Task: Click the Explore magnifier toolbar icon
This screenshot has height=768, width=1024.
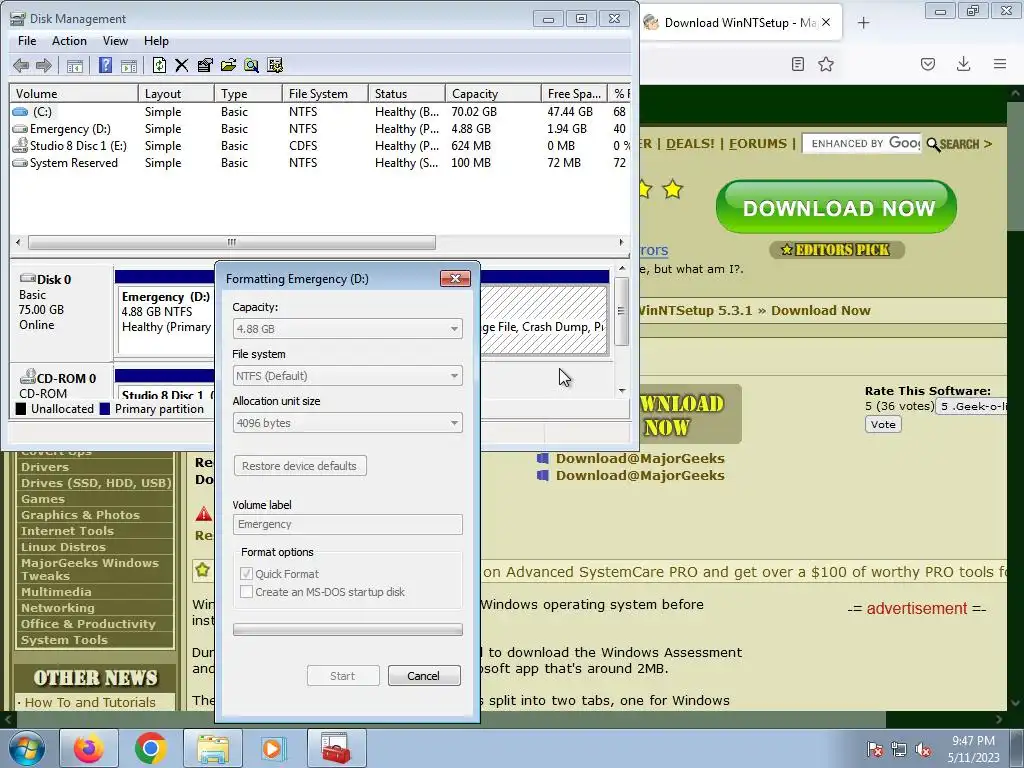Action: [251, 65]
